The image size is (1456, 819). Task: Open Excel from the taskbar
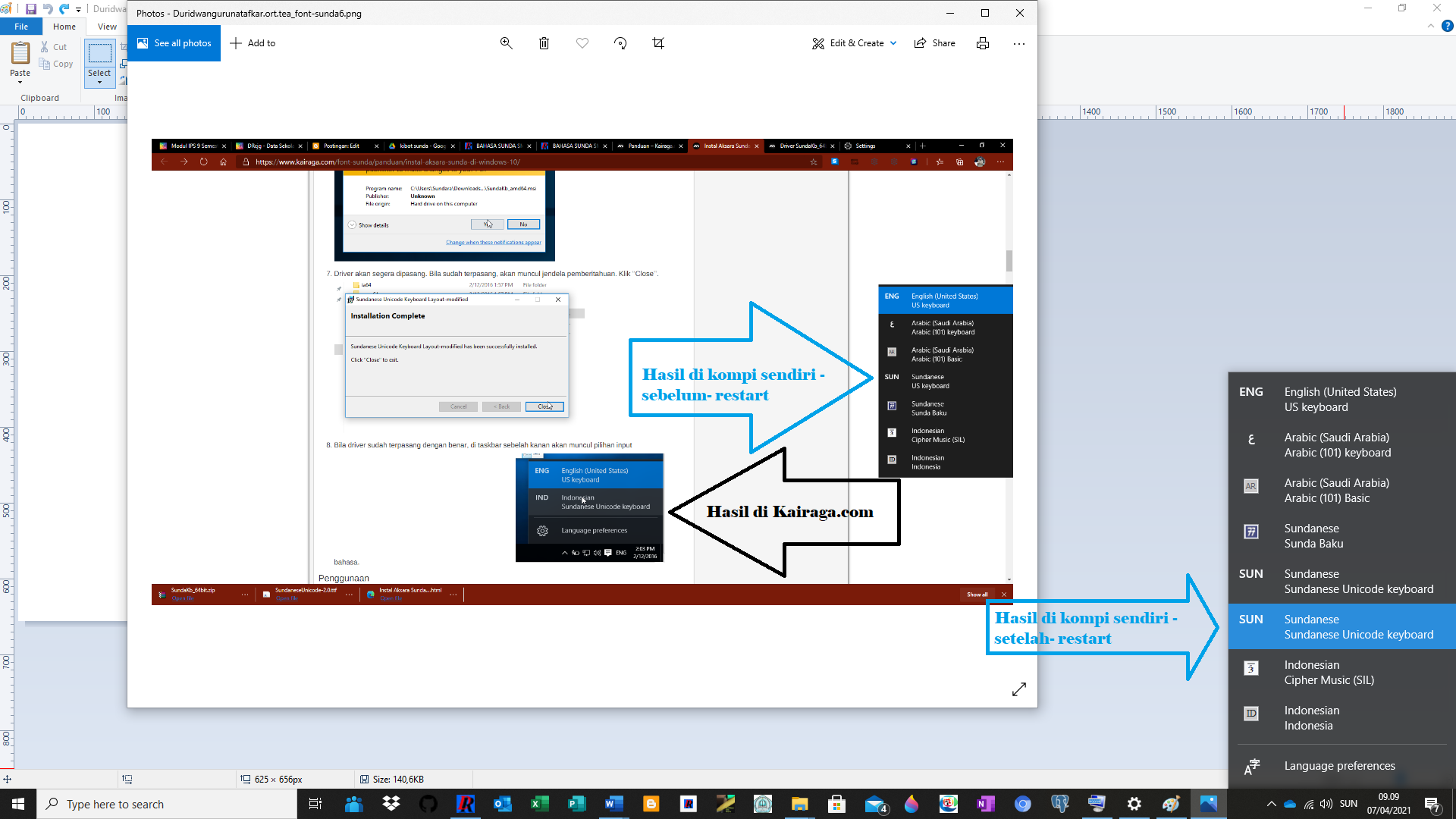[540, 804]
